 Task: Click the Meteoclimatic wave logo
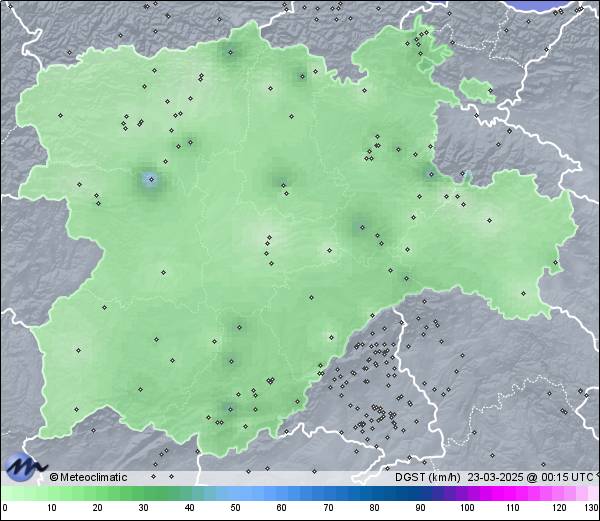pyautogui.click(x=25, y=467)
